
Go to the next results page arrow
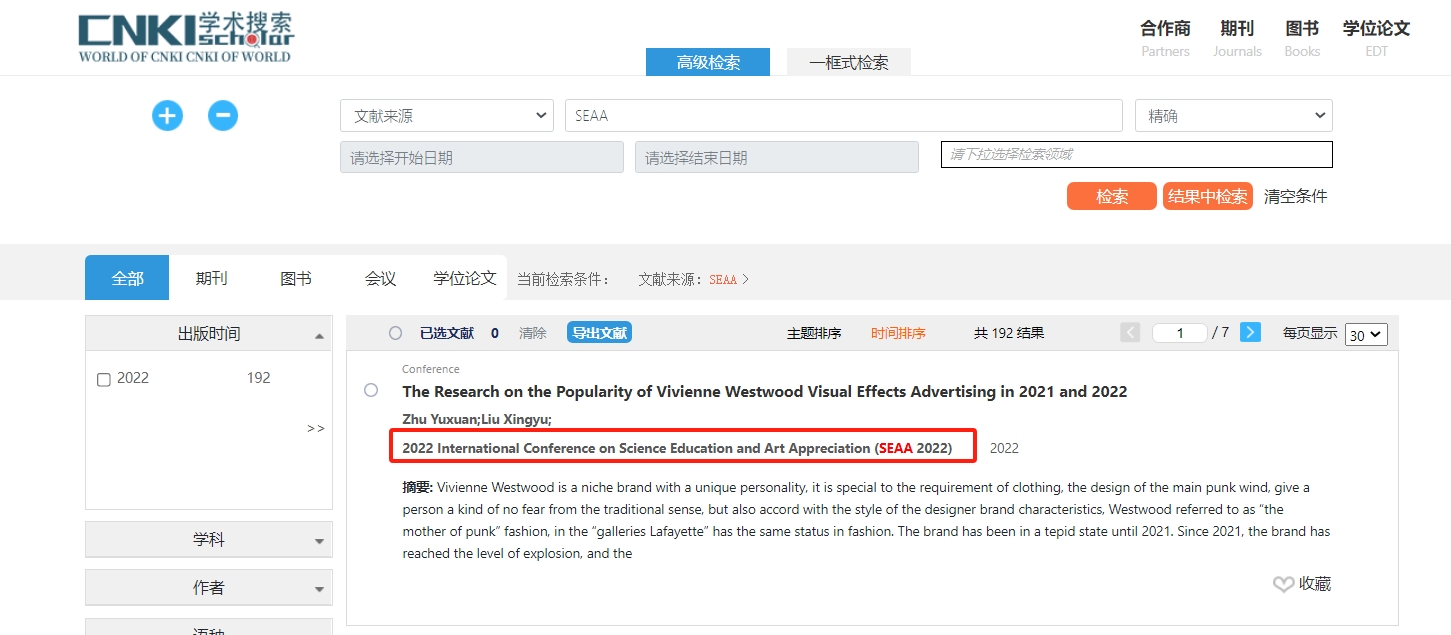pos(1250,333)
